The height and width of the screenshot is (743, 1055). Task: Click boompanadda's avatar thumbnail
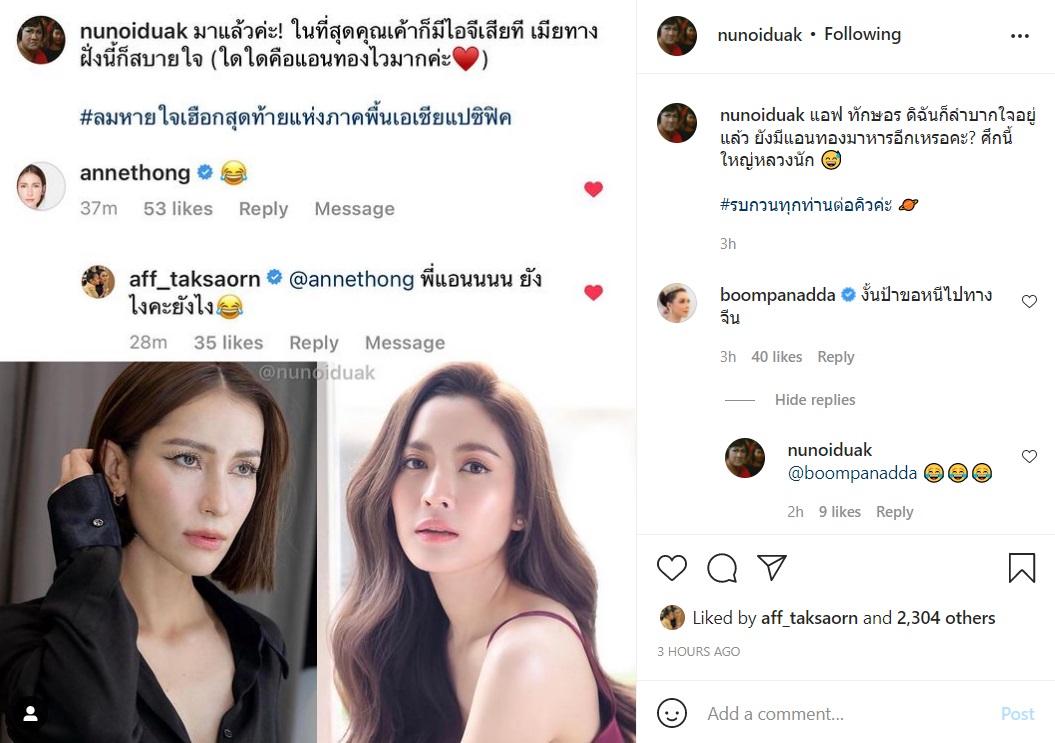(677, 303)
